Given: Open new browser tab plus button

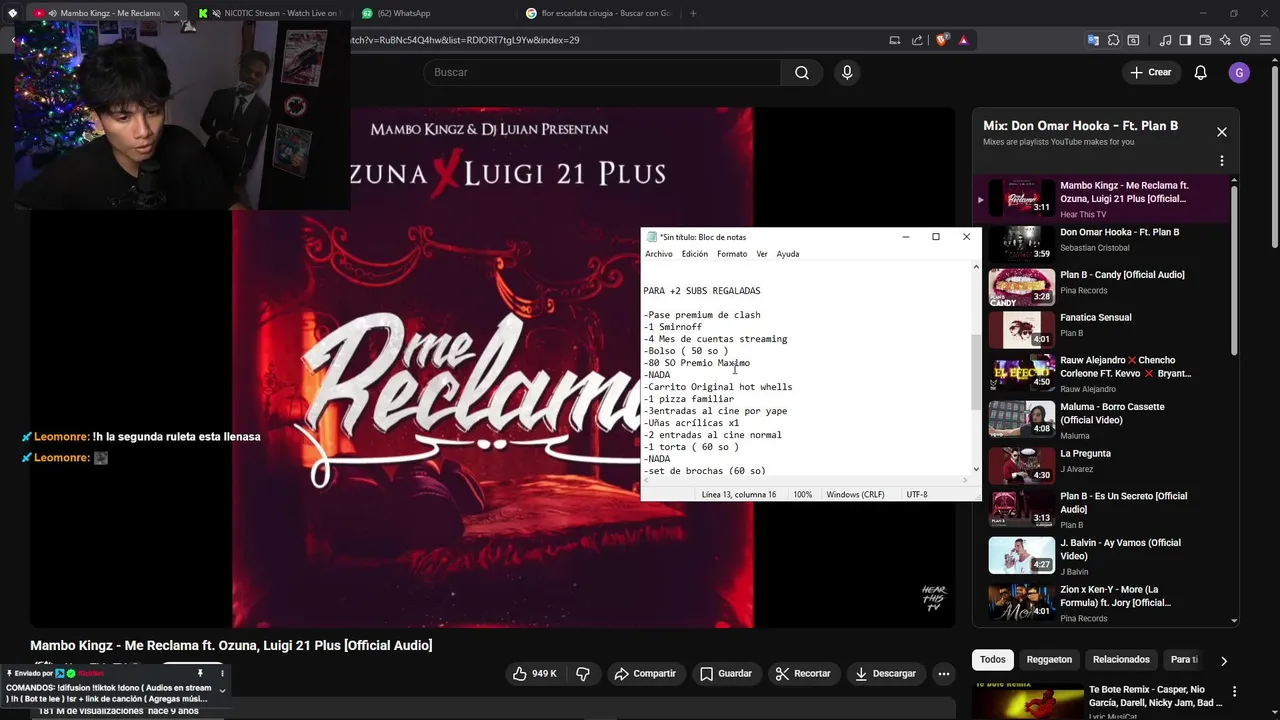Looking at the screenshot, I should pyautogui.click(x=693, y=13).
